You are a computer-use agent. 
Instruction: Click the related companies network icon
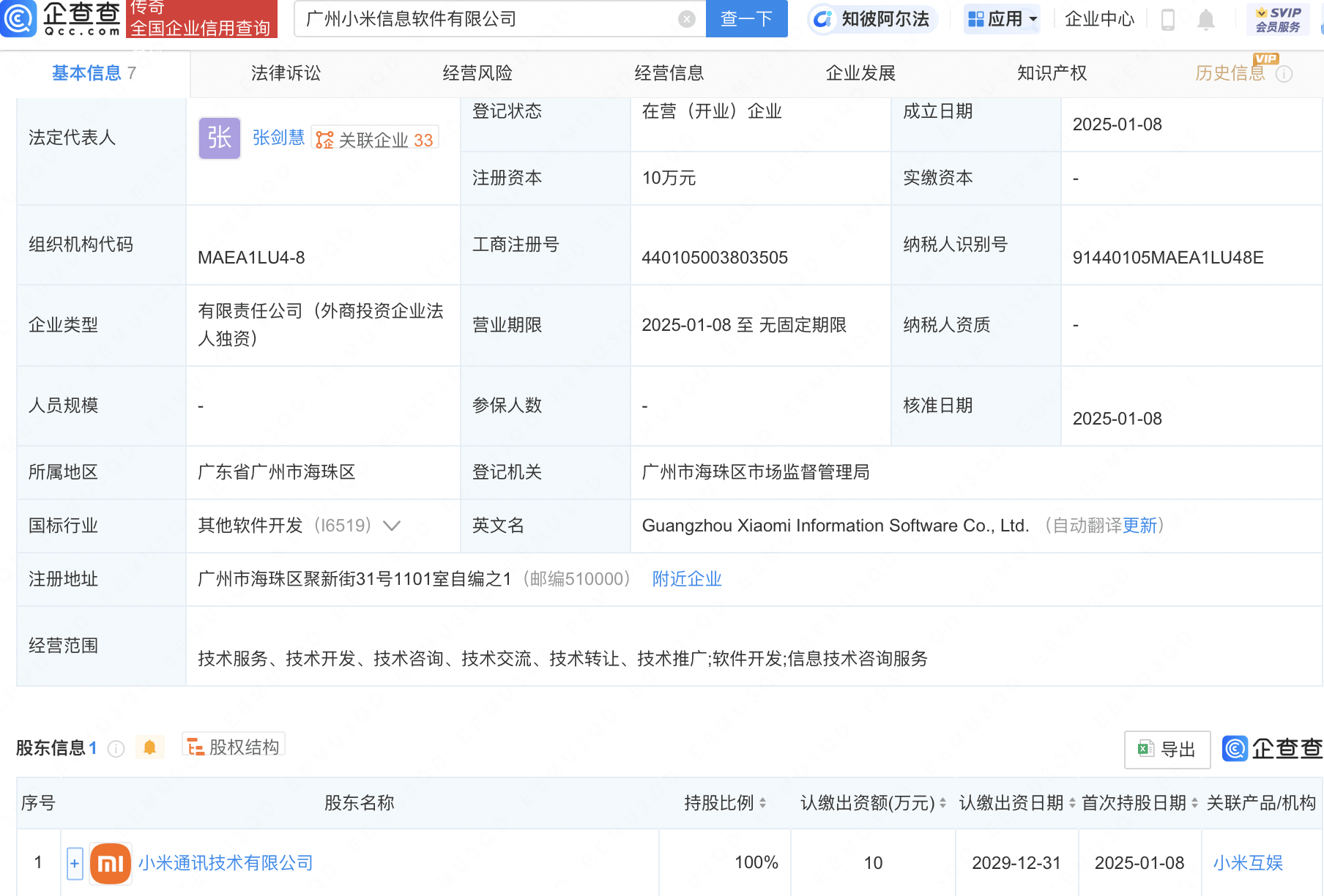click(x=324, y=140)
